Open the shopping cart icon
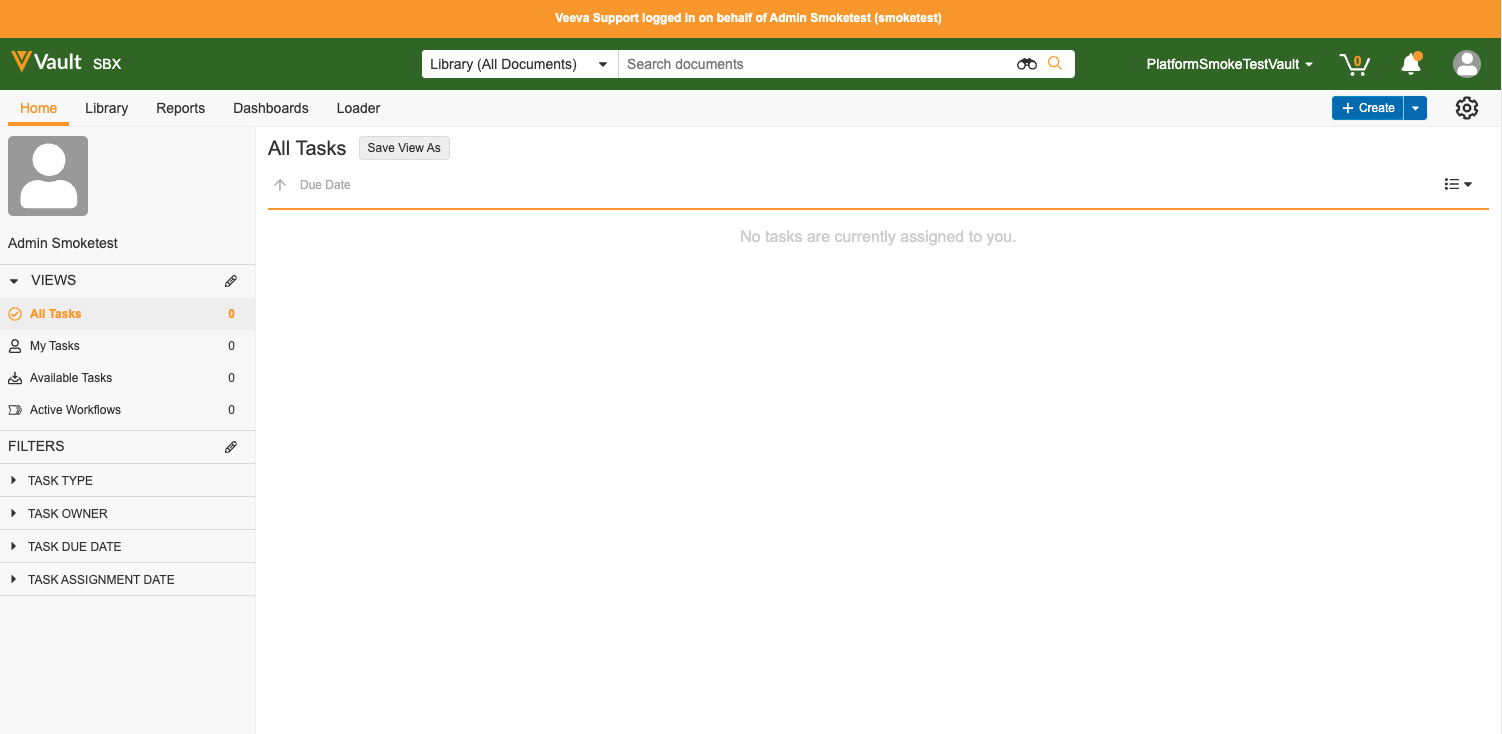This screenshot has height=734, width=1502. (x=1355, y=64)
